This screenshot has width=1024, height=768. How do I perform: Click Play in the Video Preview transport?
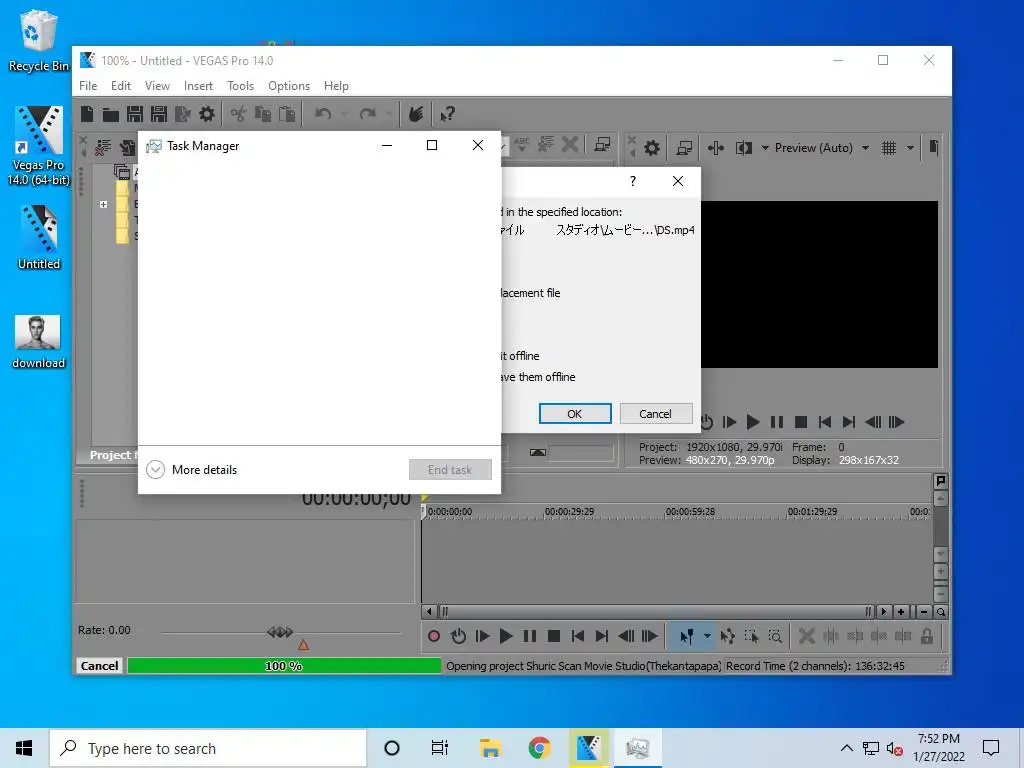(753, 423)
